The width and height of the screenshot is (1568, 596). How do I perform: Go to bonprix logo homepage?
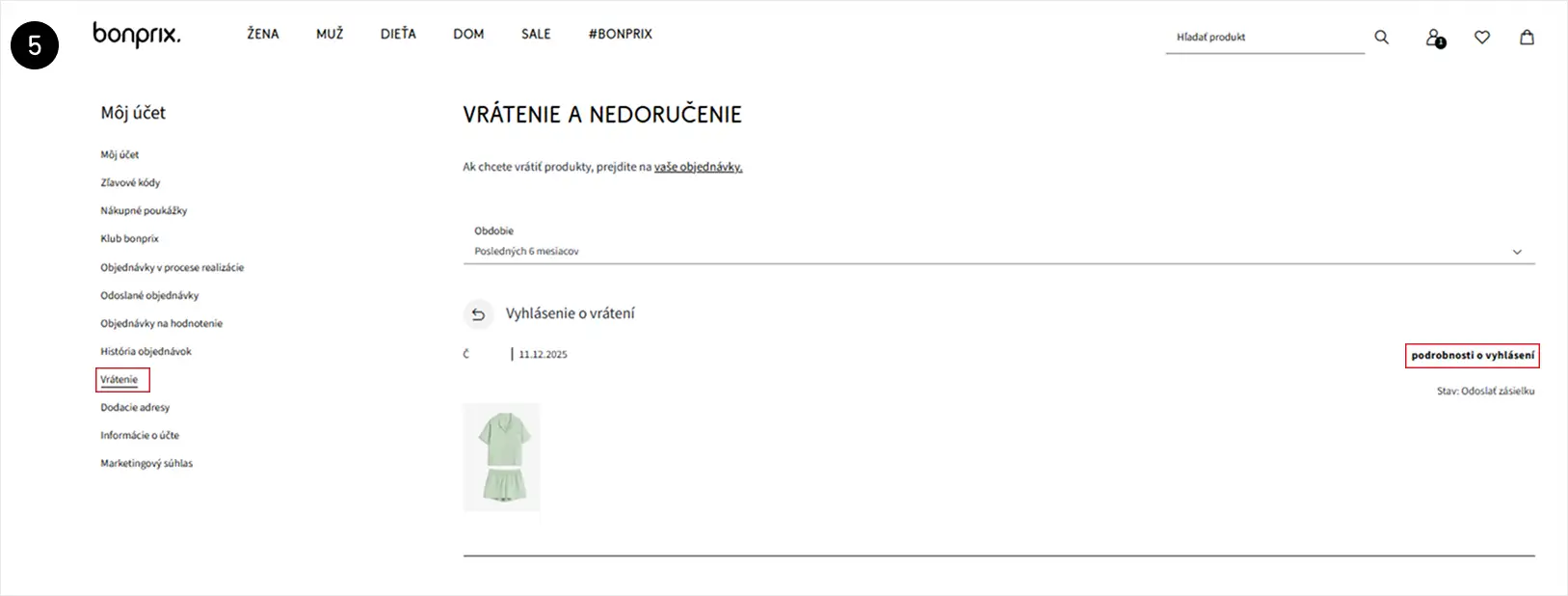point(136,35)
